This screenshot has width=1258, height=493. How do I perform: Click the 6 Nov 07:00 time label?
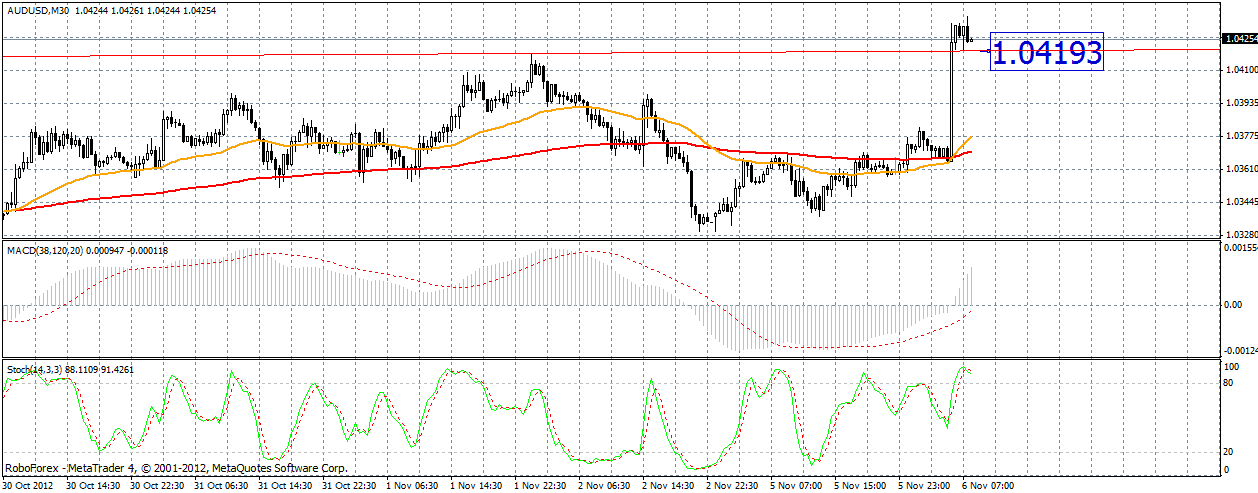click(x=987, y=485)
